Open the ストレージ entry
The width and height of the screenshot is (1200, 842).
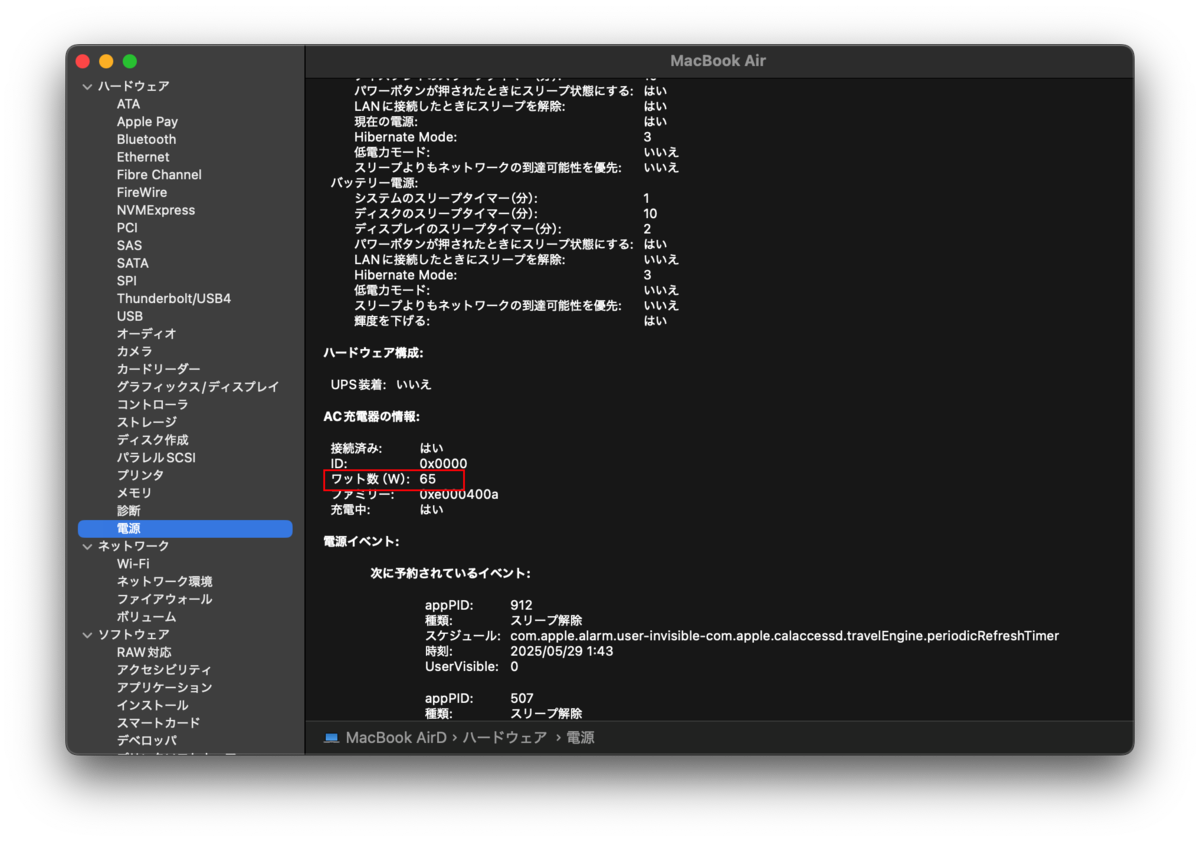coord(146,422)
